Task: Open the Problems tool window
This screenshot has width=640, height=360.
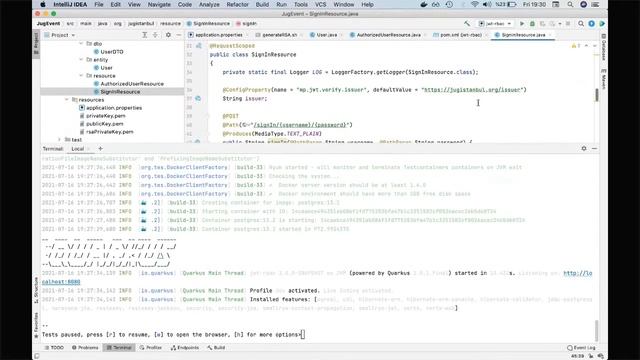Action: click(85, 348)
